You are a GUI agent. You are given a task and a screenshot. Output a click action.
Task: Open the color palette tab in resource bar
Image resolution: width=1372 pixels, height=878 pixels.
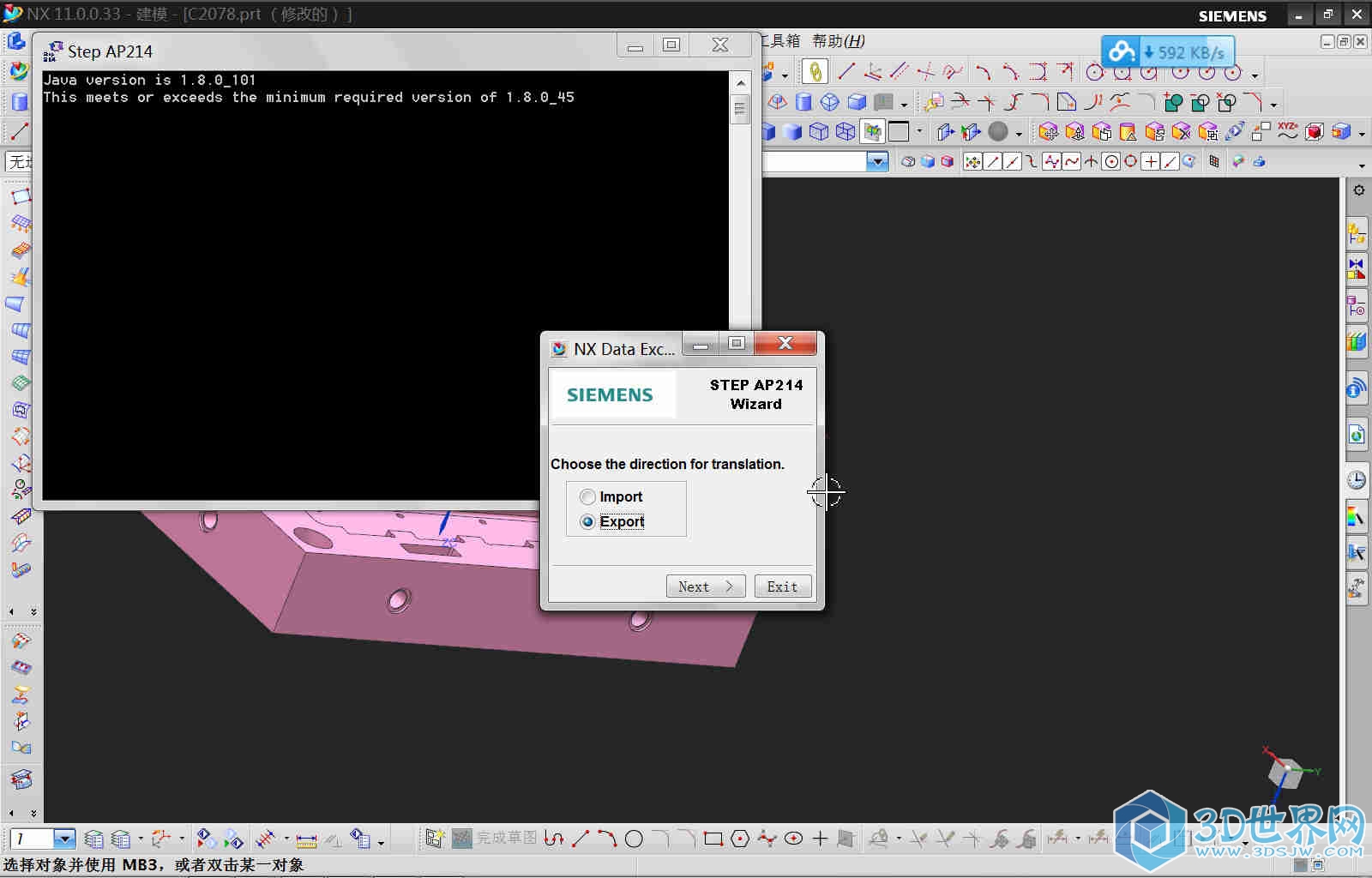tap(1357, 517)
